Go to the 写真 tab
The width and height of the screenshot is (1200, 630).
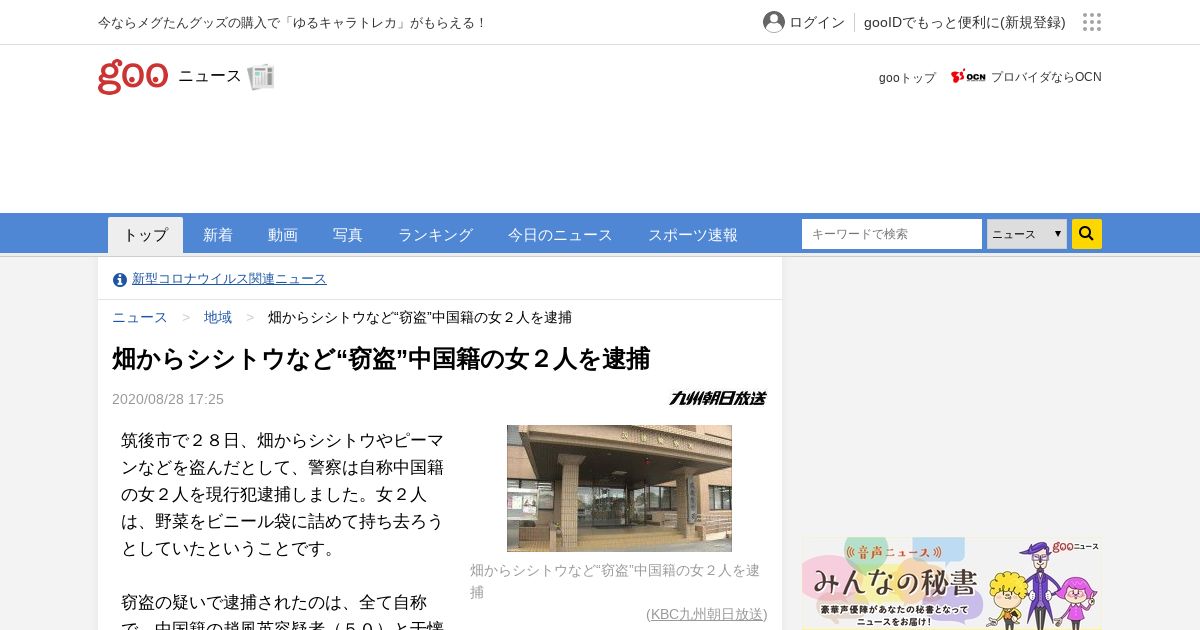pyautogui.click(x=348, y=235)
